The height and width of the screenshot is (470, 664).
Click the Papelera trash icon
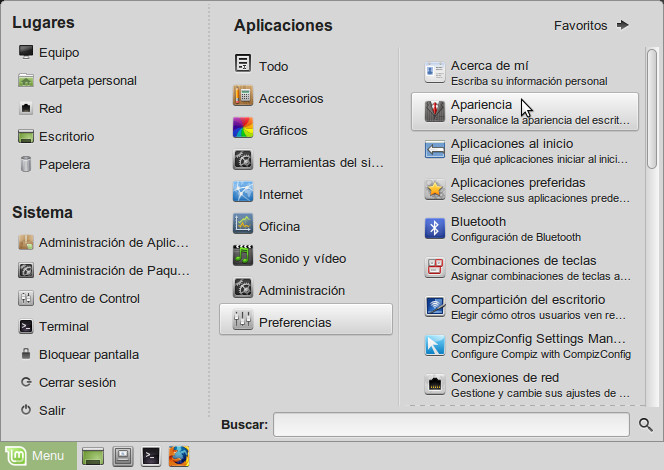pyautogui.click(x=26, y=164)
